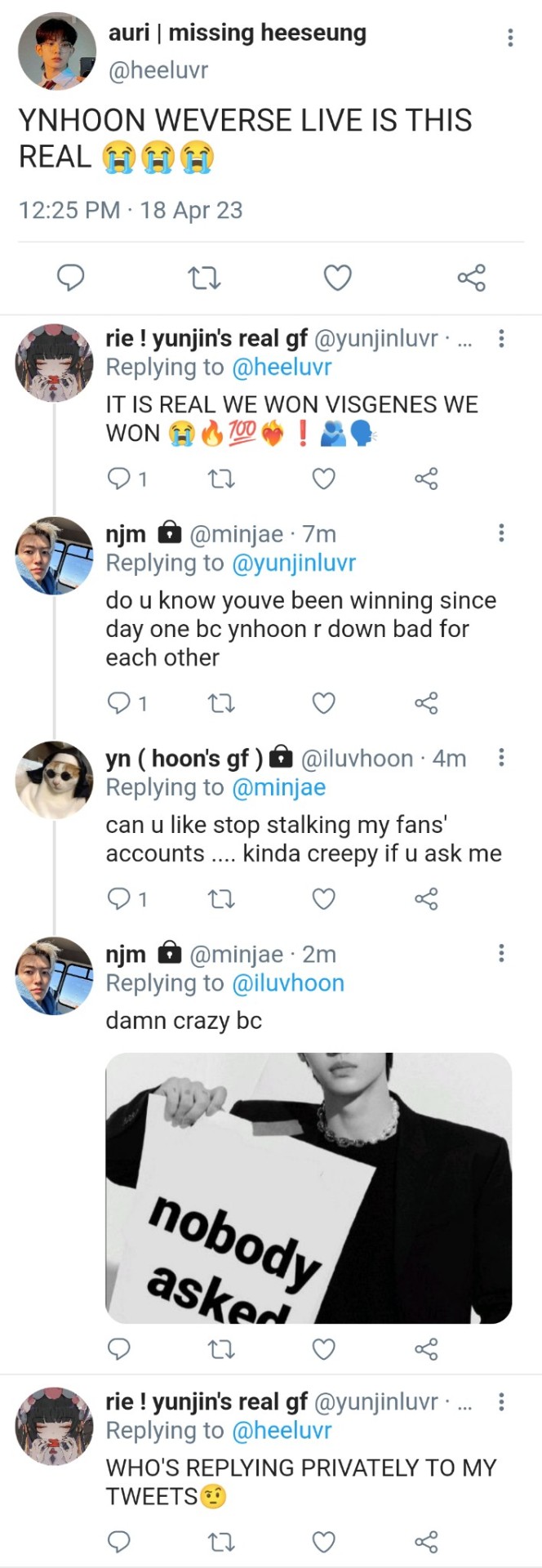Like rie's 'IT IS REAL WE WON' reply
Image resolution: width=542 pixels, height=1568 pixels.
click(324, 479)
